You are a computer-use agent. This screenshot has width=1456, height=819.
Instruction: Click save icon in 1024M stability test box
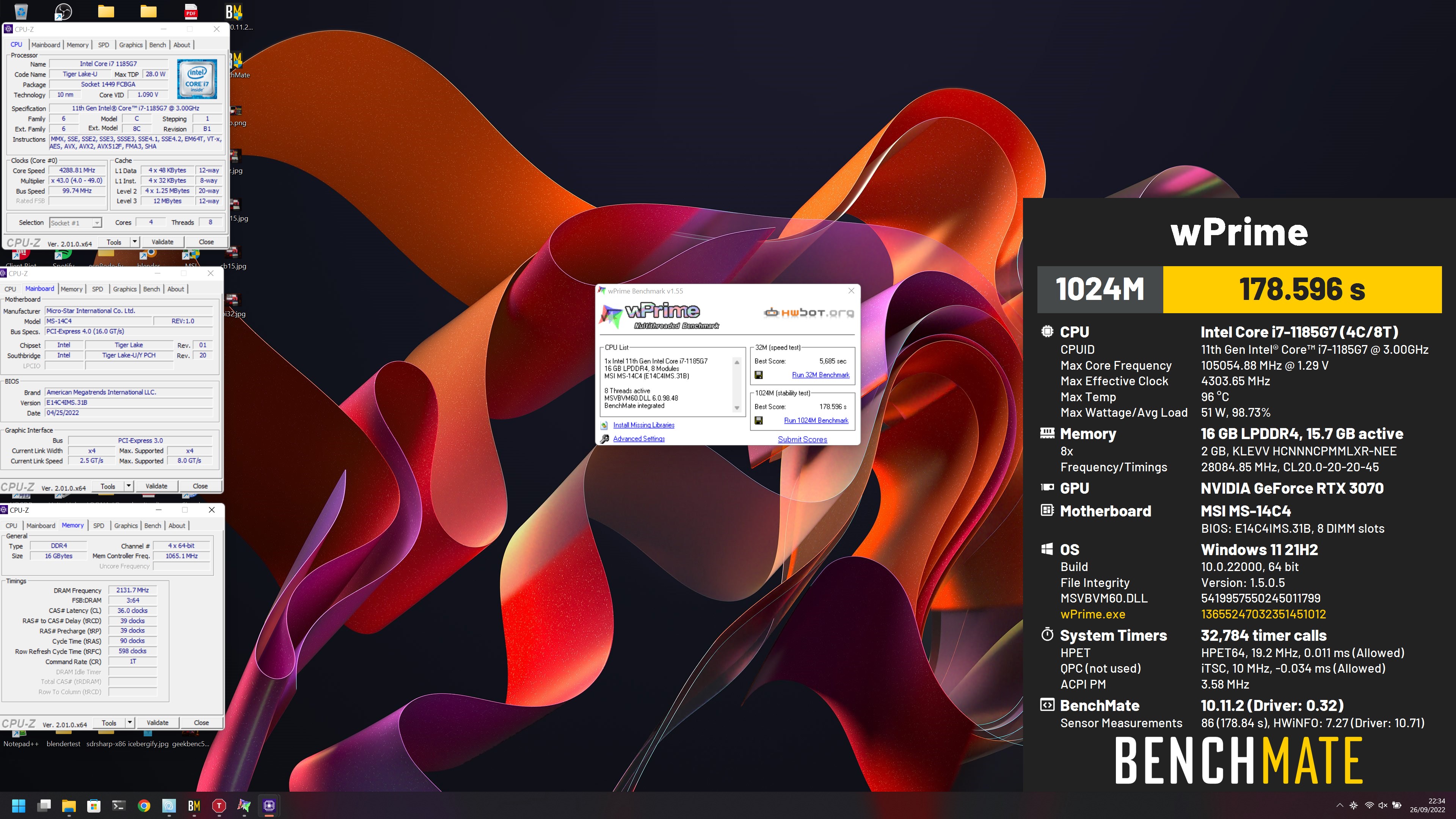pos(758,420)
